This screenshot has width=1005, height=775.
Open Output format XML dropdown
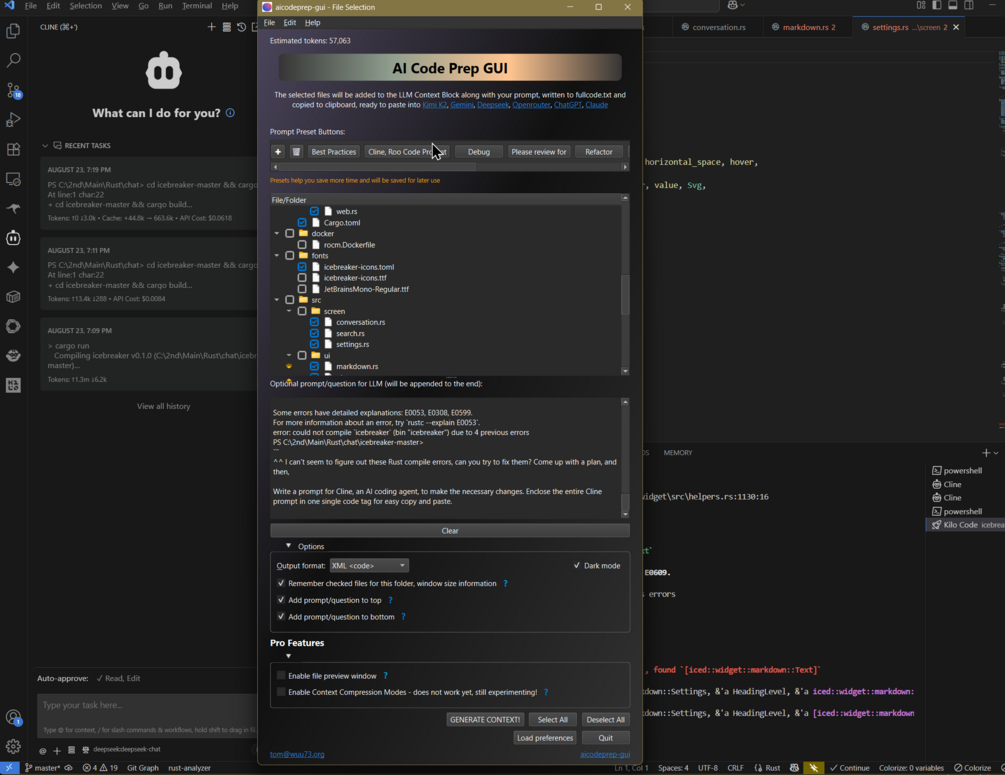(369, 565)
